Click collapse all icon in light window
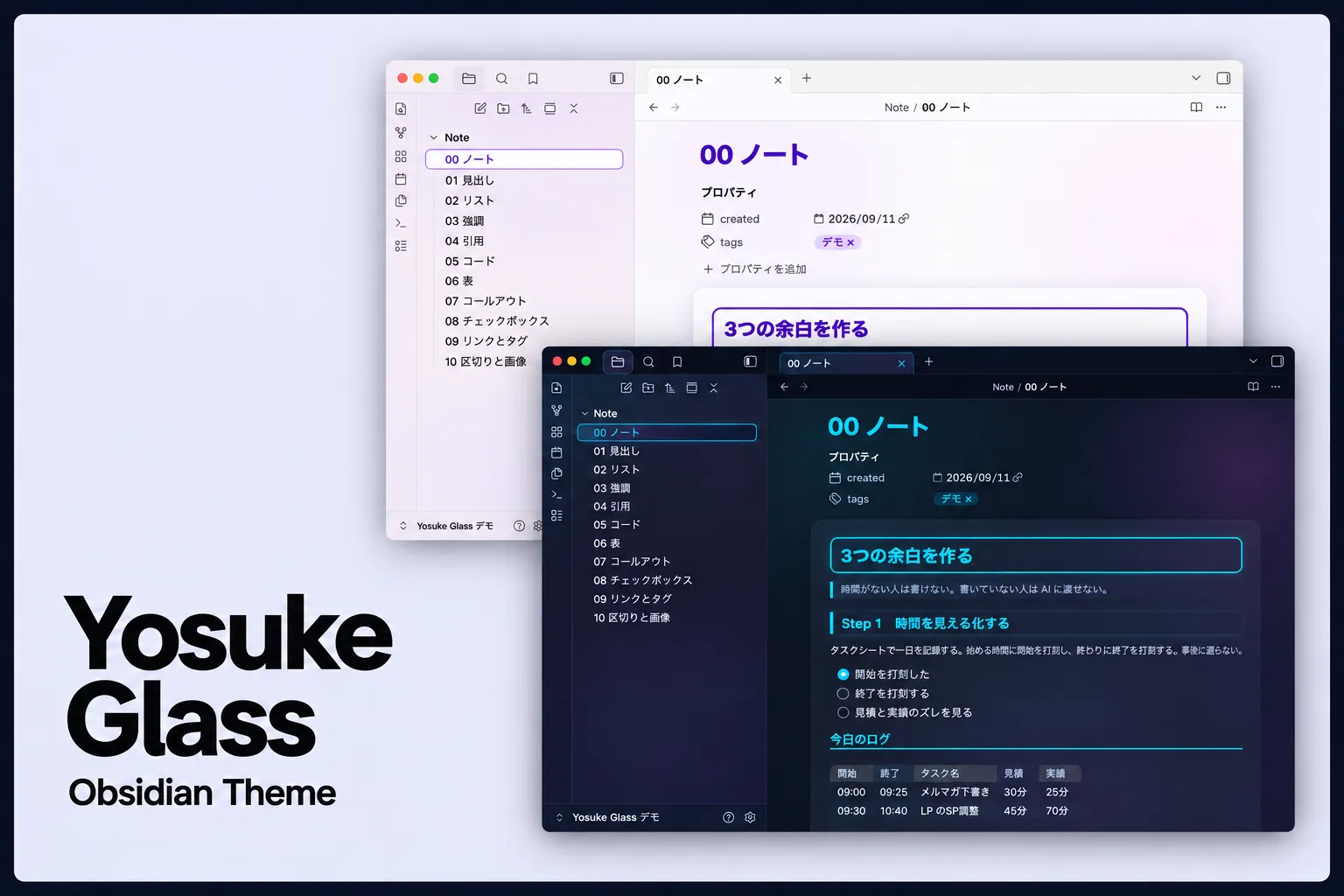This screenshot has width=1344, height=896. click(574, 108)
